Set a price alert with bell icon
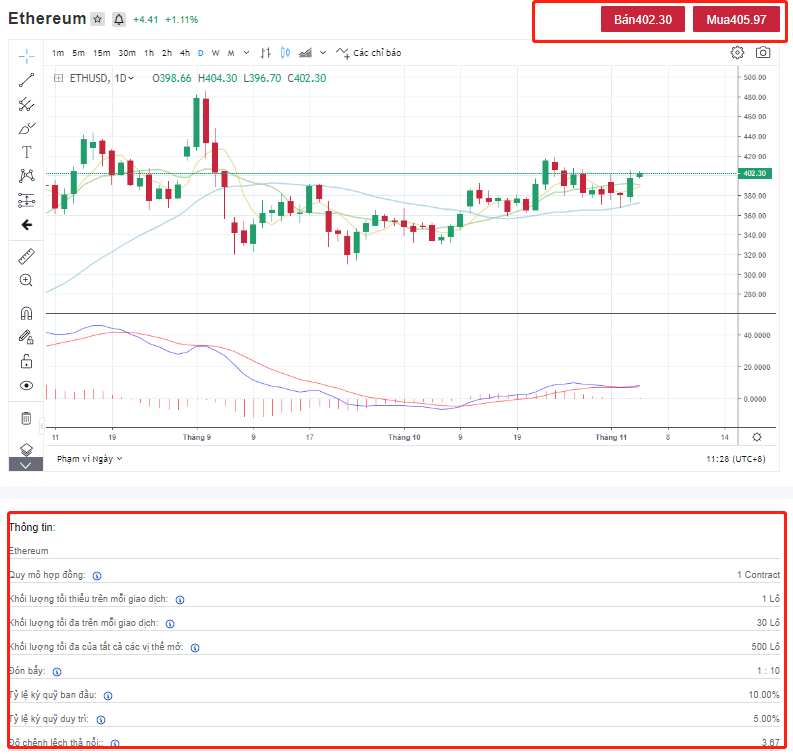 pos(119,19)
